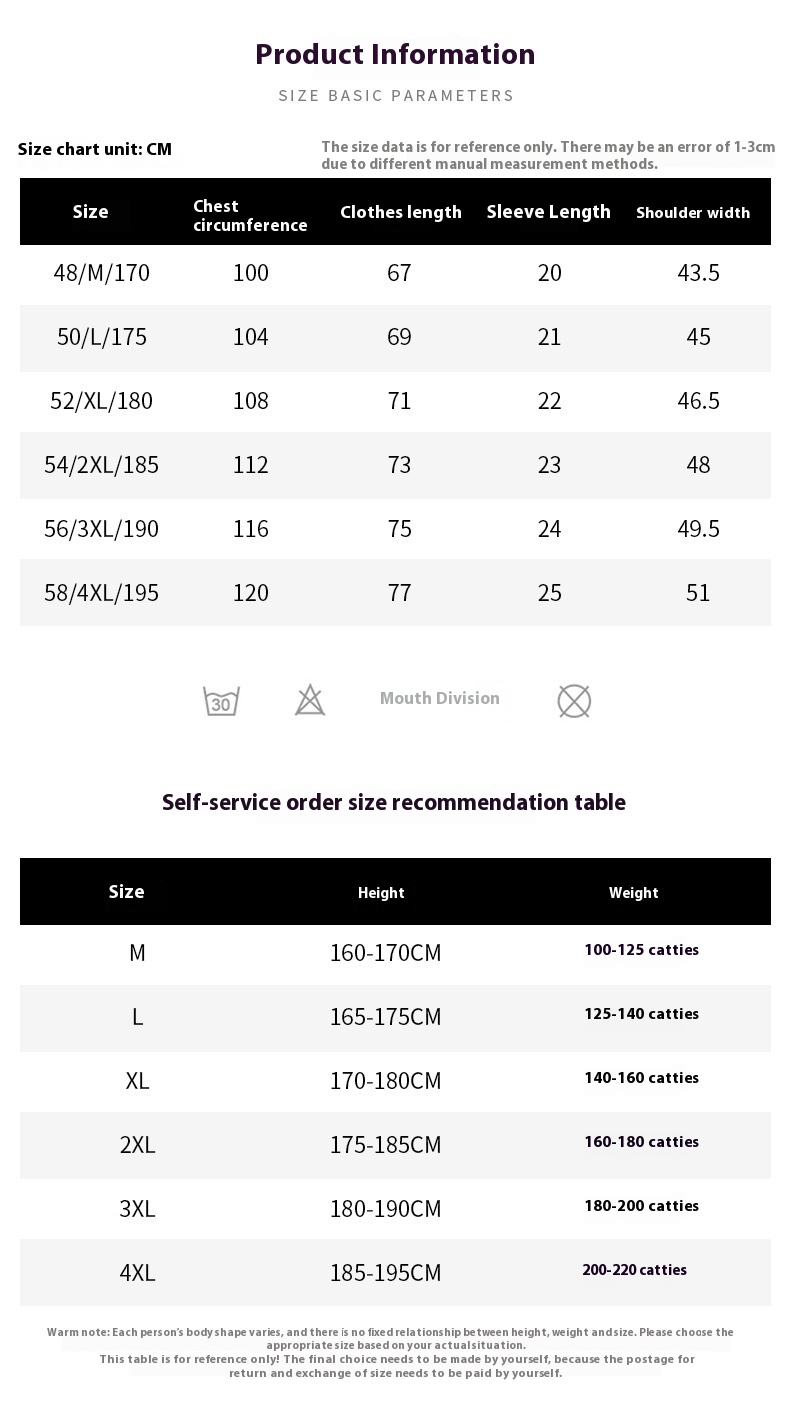Click the do not tumble dry icon

pyautogui.click(x=574, y=701)
